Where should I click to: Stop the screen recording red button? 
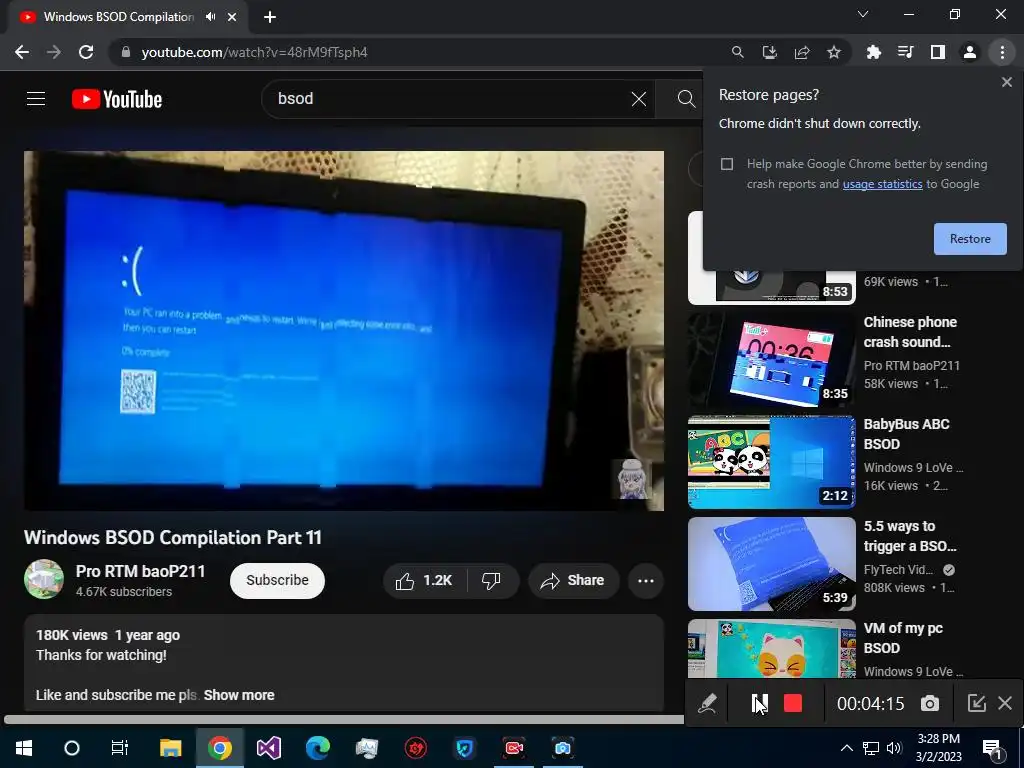(793, 703)
